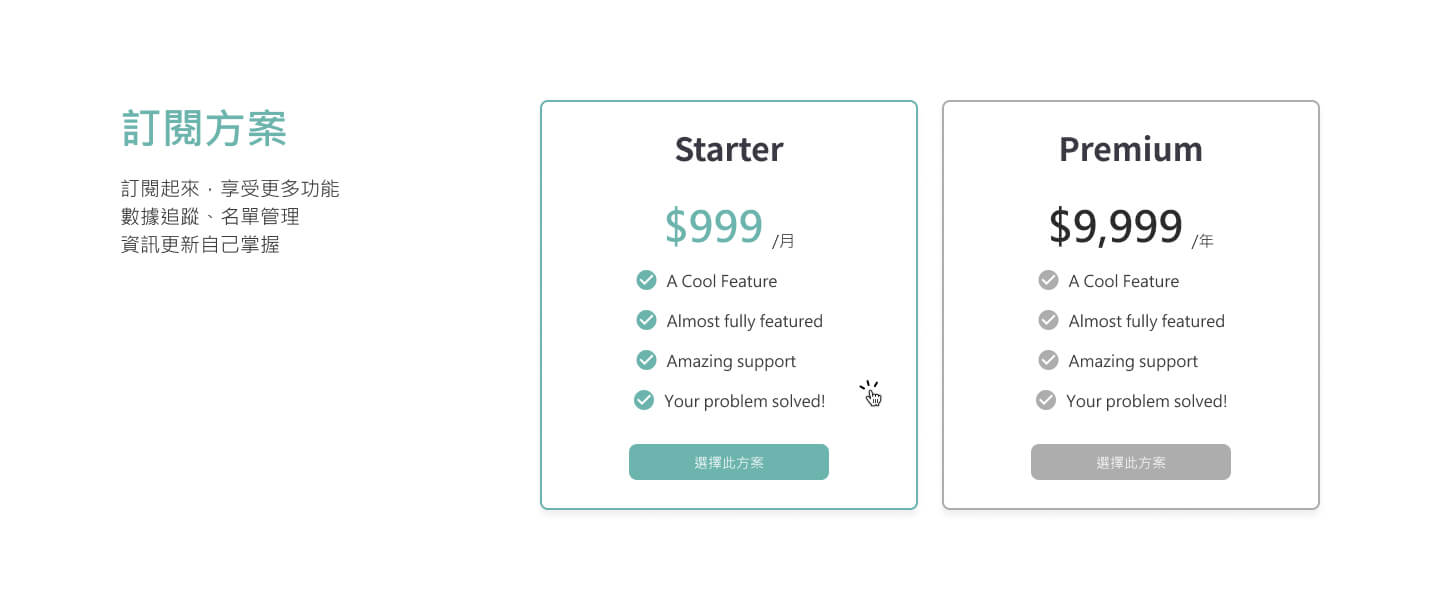Click teal checkmark beside Starter Your problem solved!
The width and height of the screenshot is (1440, 610).
pos(644,400)
